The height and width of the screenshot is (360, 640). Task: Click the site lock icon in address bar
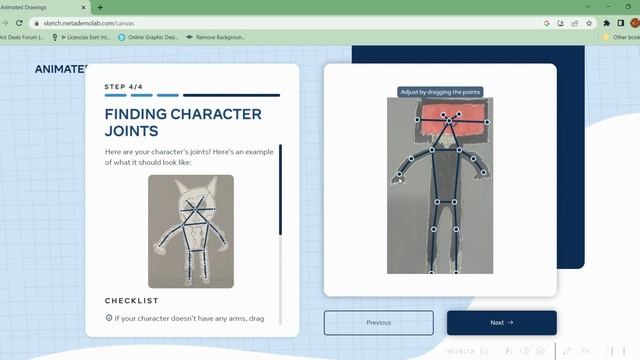pos(36,23)
